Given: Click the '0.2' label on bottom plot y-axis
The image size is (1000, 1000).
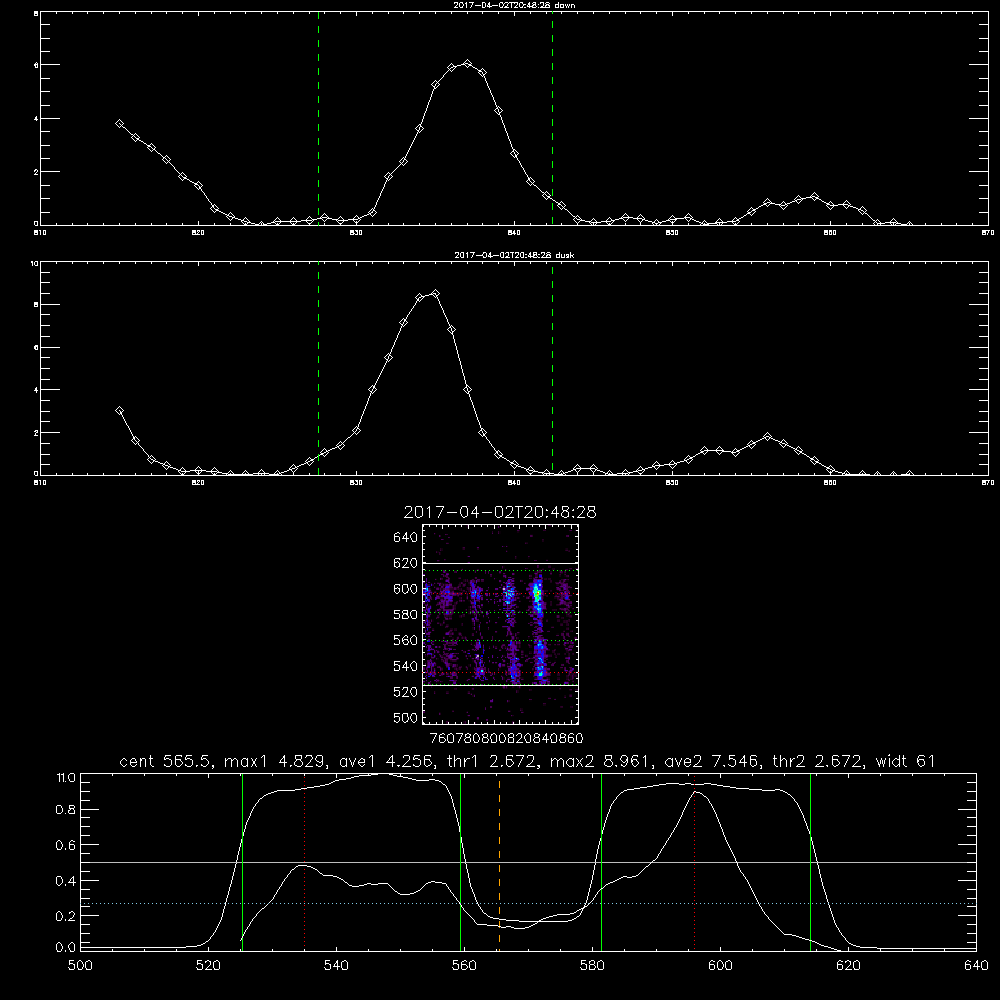Looking at the screenshot, I should coord(66,916).
